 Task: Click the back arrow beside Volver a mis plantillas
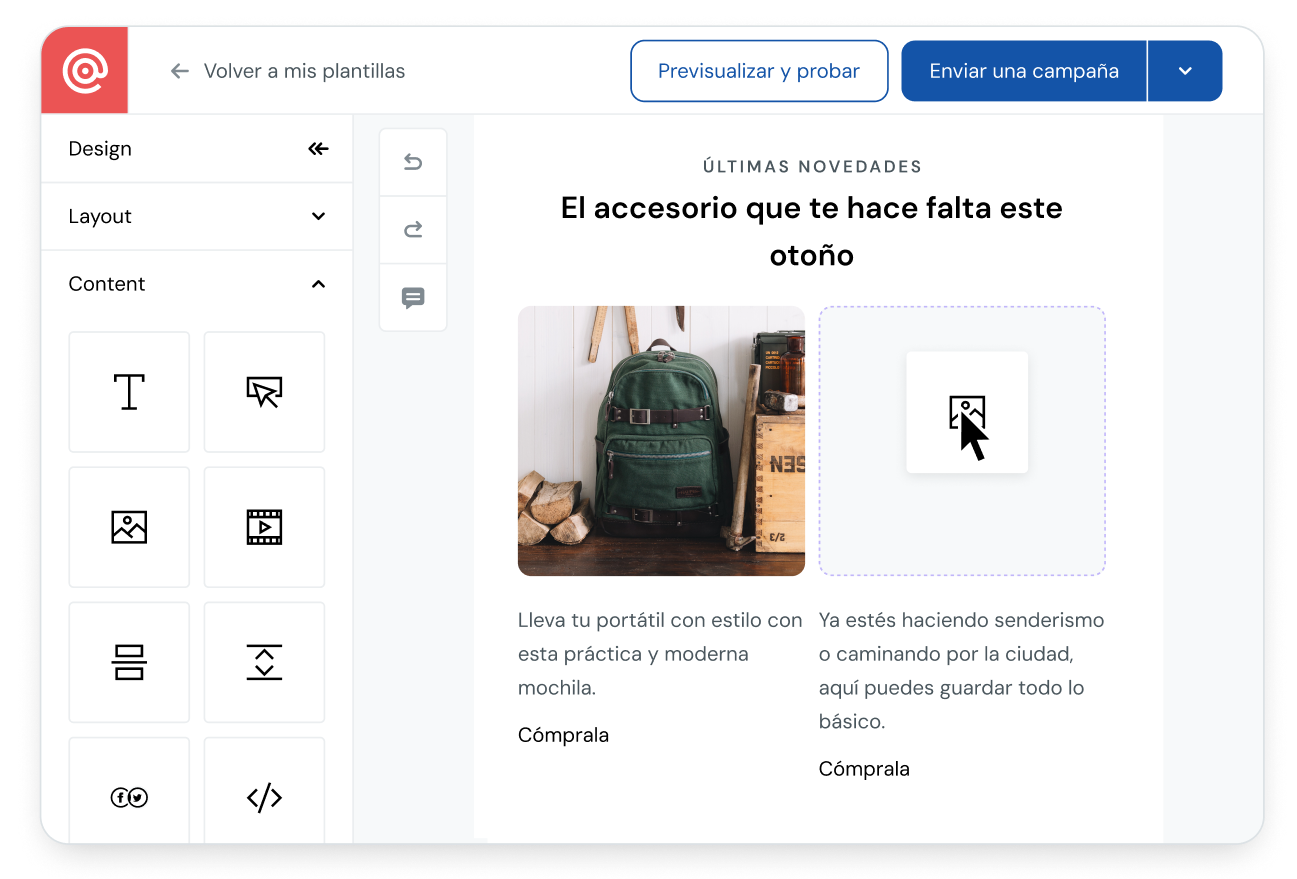pyautogui.click(x=180, y=71)
